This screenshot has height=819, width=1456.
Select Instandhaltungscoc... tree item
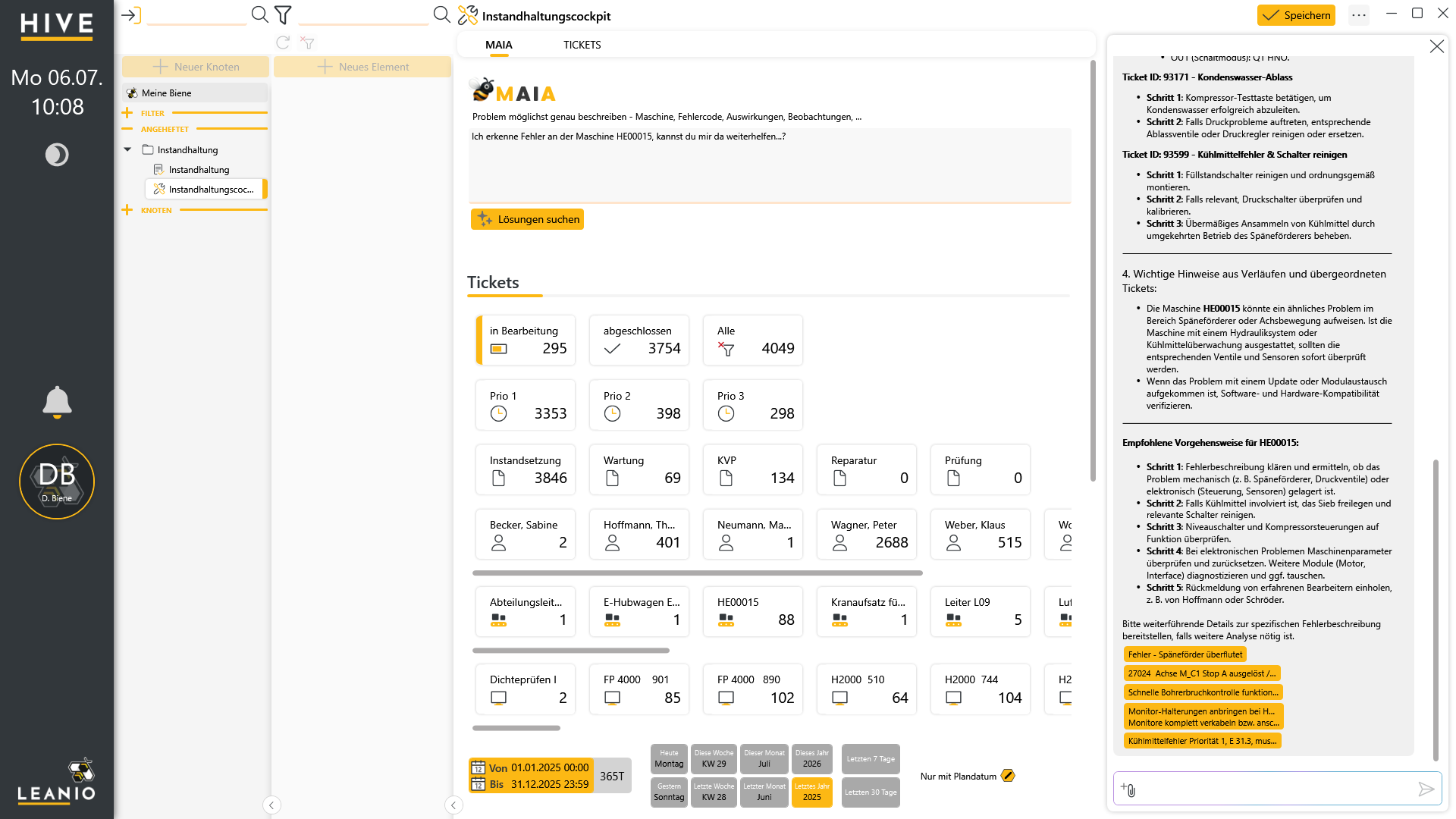pyautogui.click(x=205, y=189)
